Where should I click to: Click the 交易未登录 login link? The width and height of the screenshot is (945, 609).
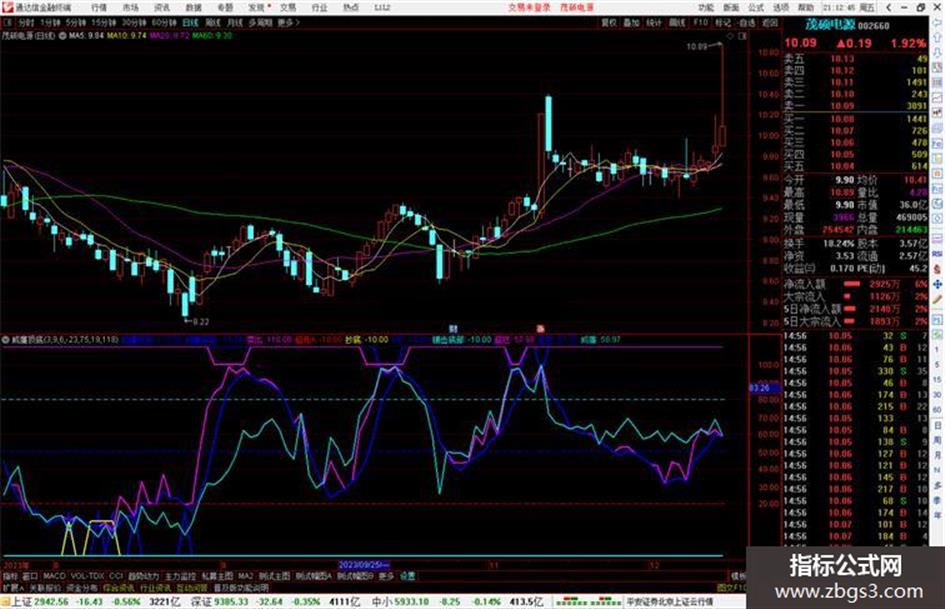(x=529, y=8)
